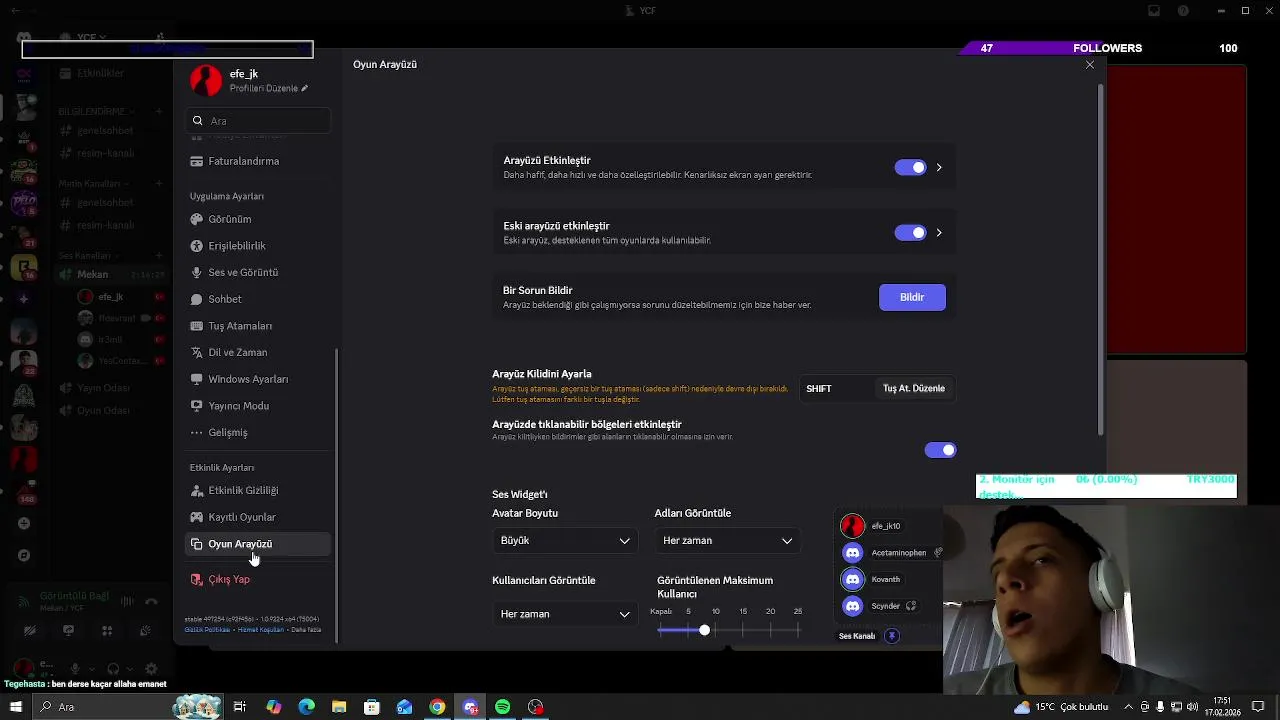Click the Bildir button

tap(912, 297)
